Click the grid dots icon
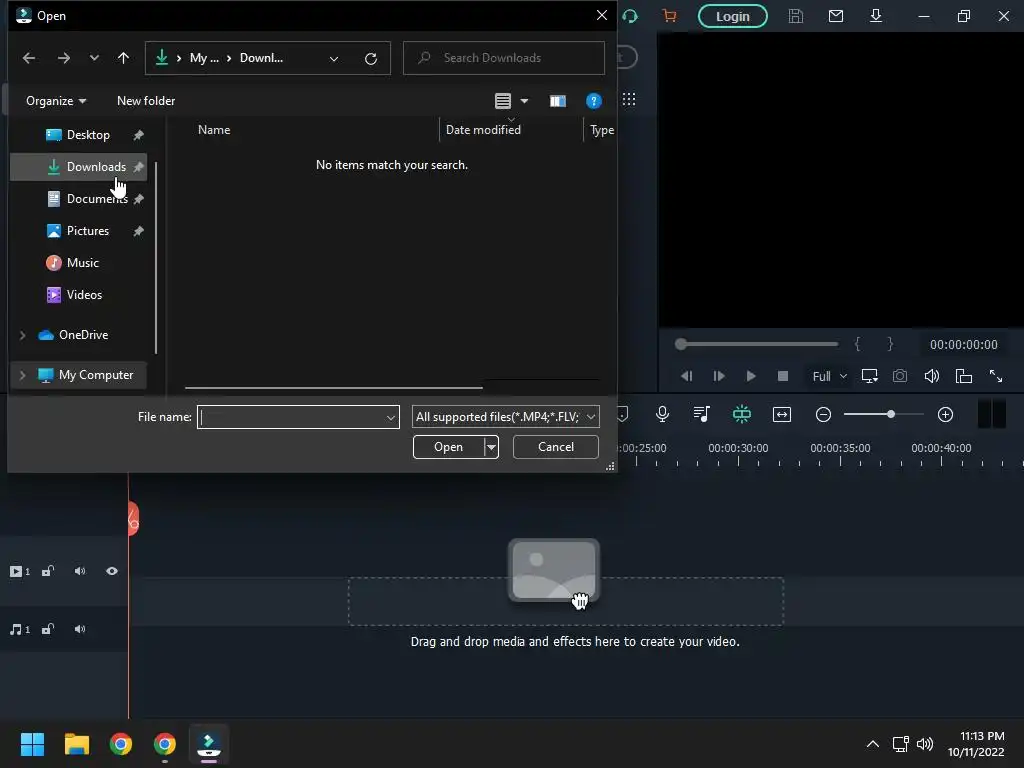The height and width of the screenshot is (768, 1024). 629,99
